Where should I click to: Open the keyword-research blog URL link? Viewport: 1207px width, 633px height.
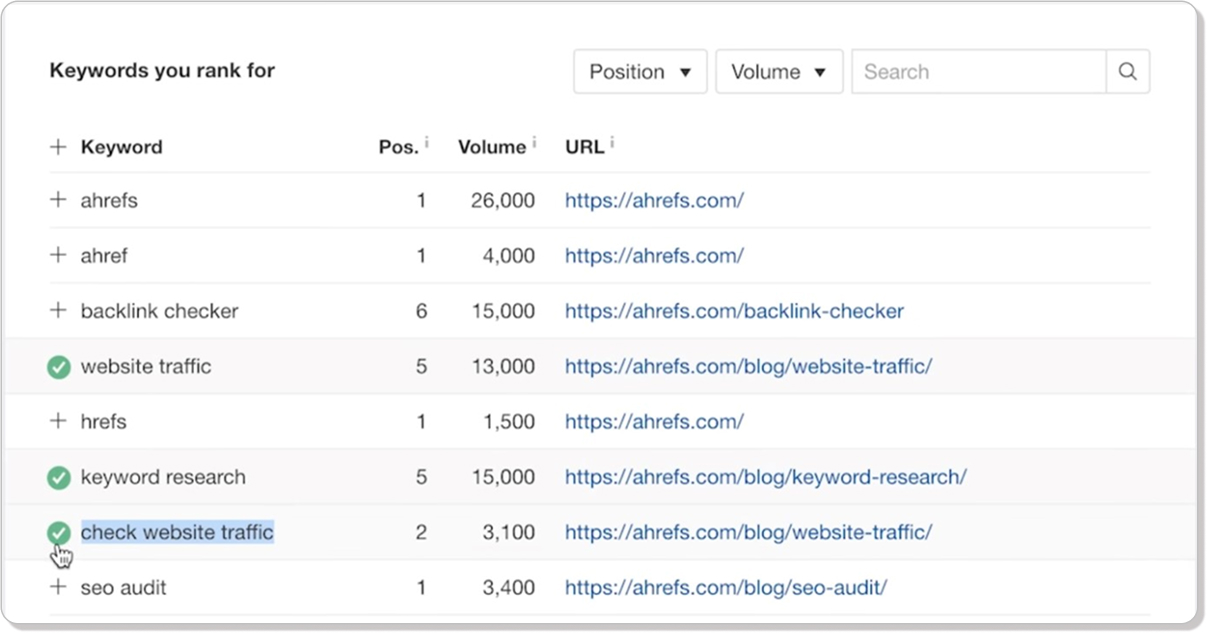click(x=765, y=477)
